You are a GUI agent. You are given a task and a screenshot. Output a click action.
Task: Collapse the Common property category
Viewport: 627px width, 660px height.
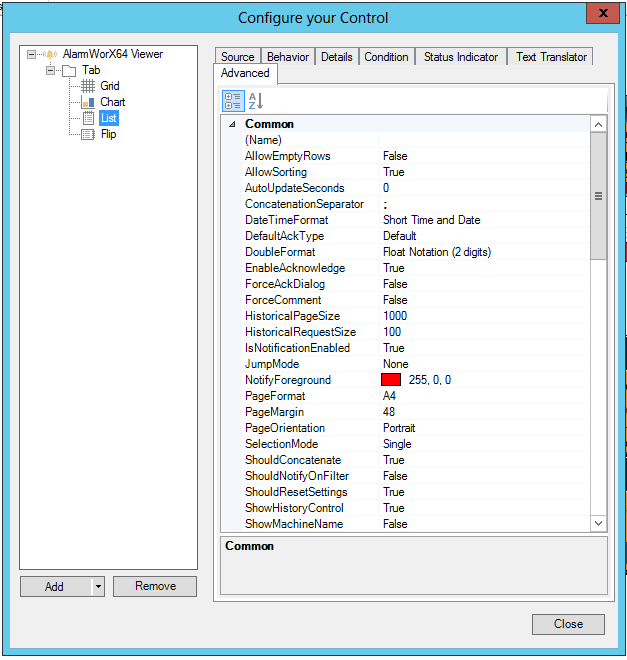(233, 124)
